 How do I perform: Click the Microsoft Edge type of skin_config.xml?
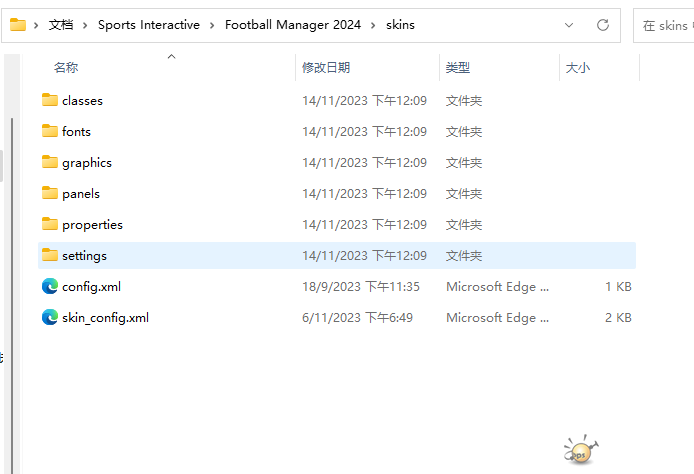[x=497, y=318]
